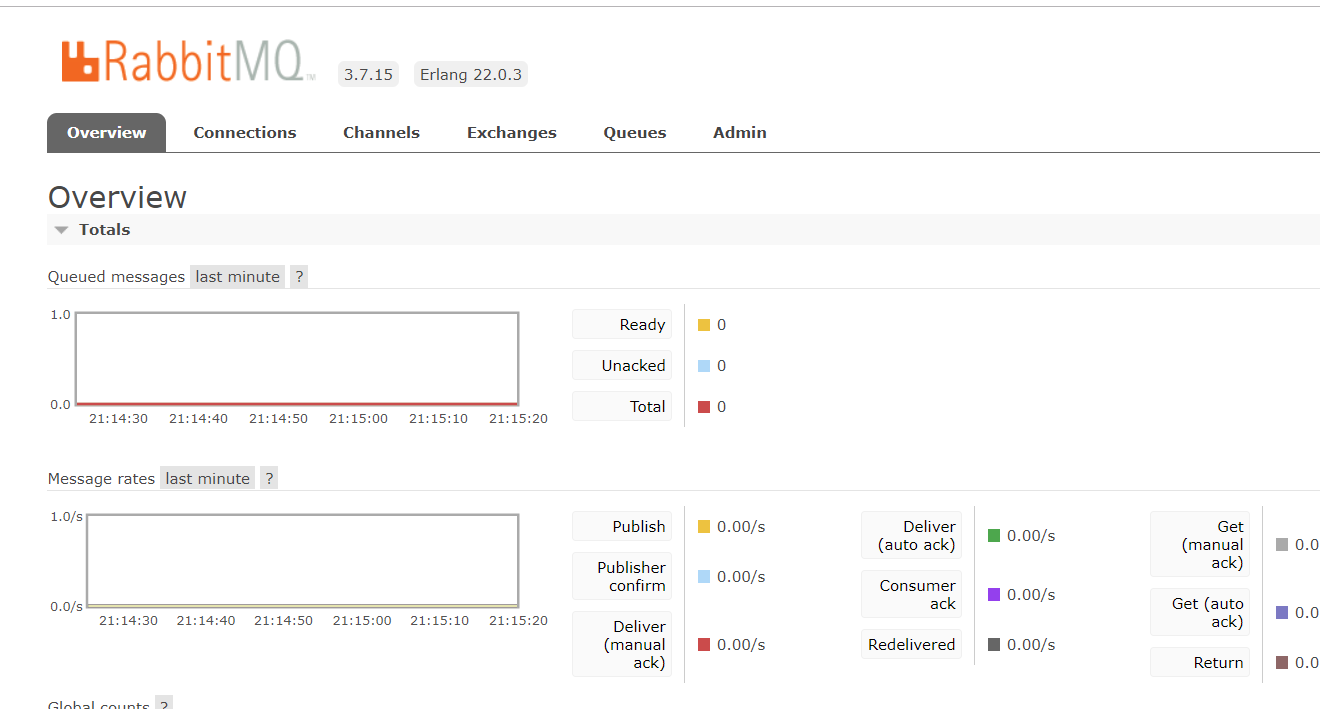Click the RabbitMQ logo

click(x=188, y=62)
